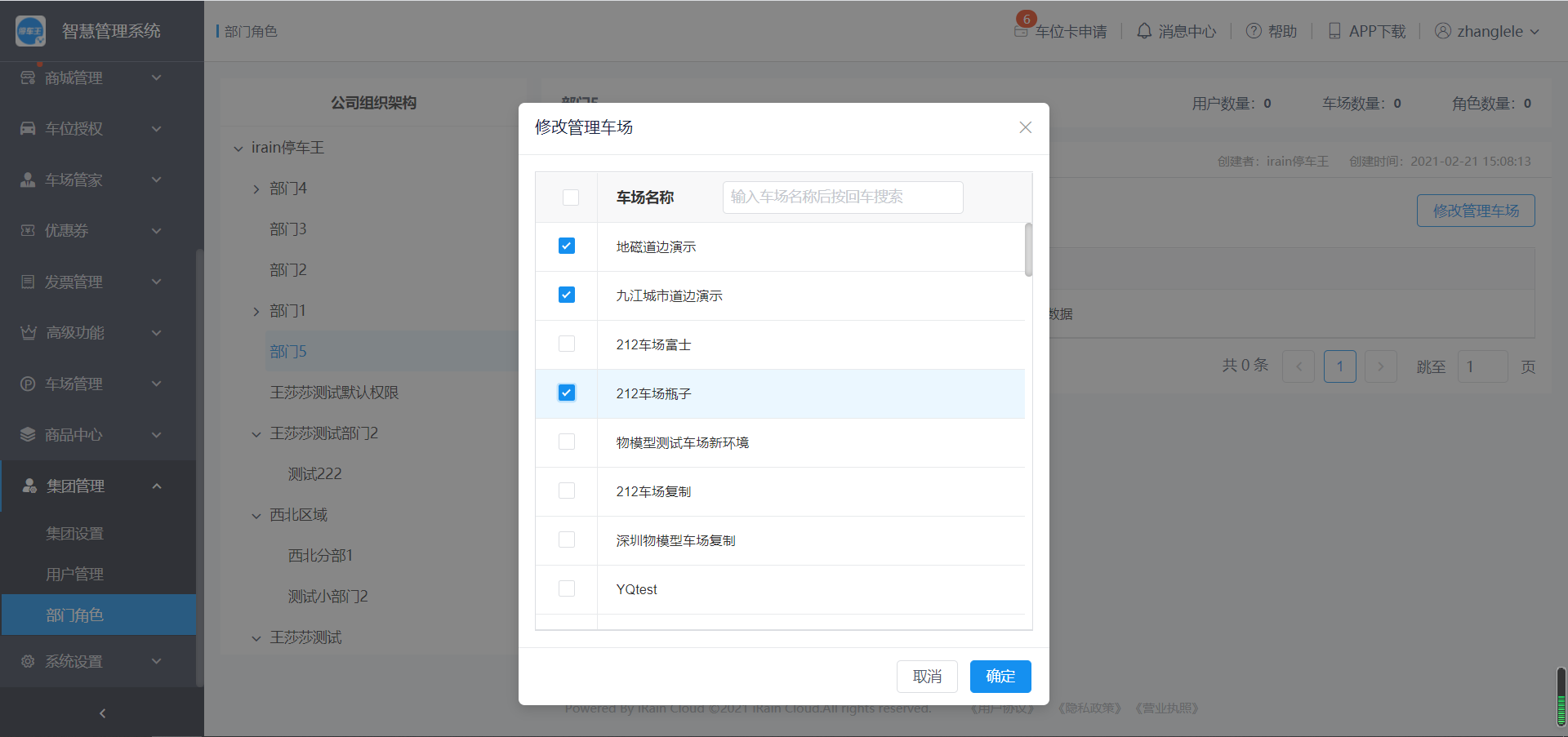Collapse the 西北区域 tree node

tap(256, 516)
